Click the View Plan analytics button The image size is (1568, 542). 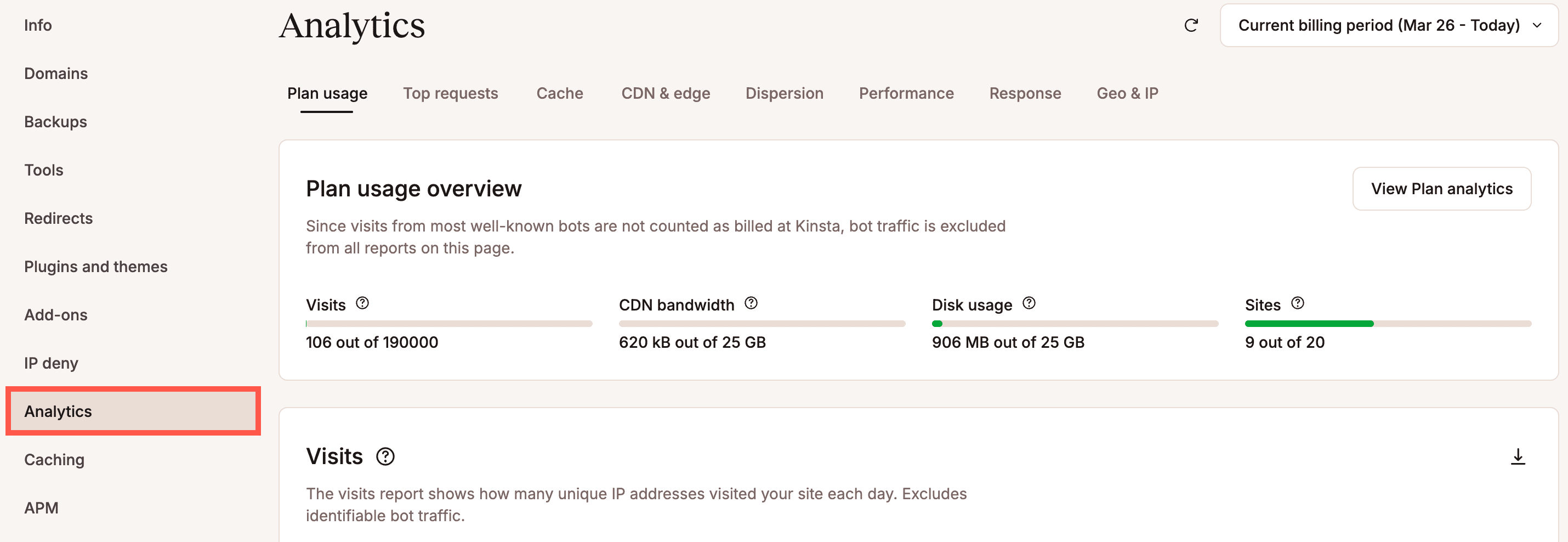1441,189
